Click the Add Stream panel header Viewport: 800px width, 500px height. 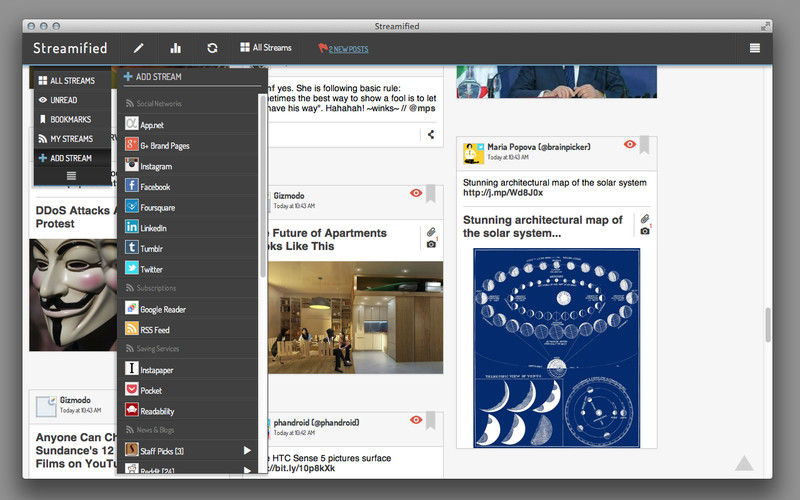click(x=153, y=77)
